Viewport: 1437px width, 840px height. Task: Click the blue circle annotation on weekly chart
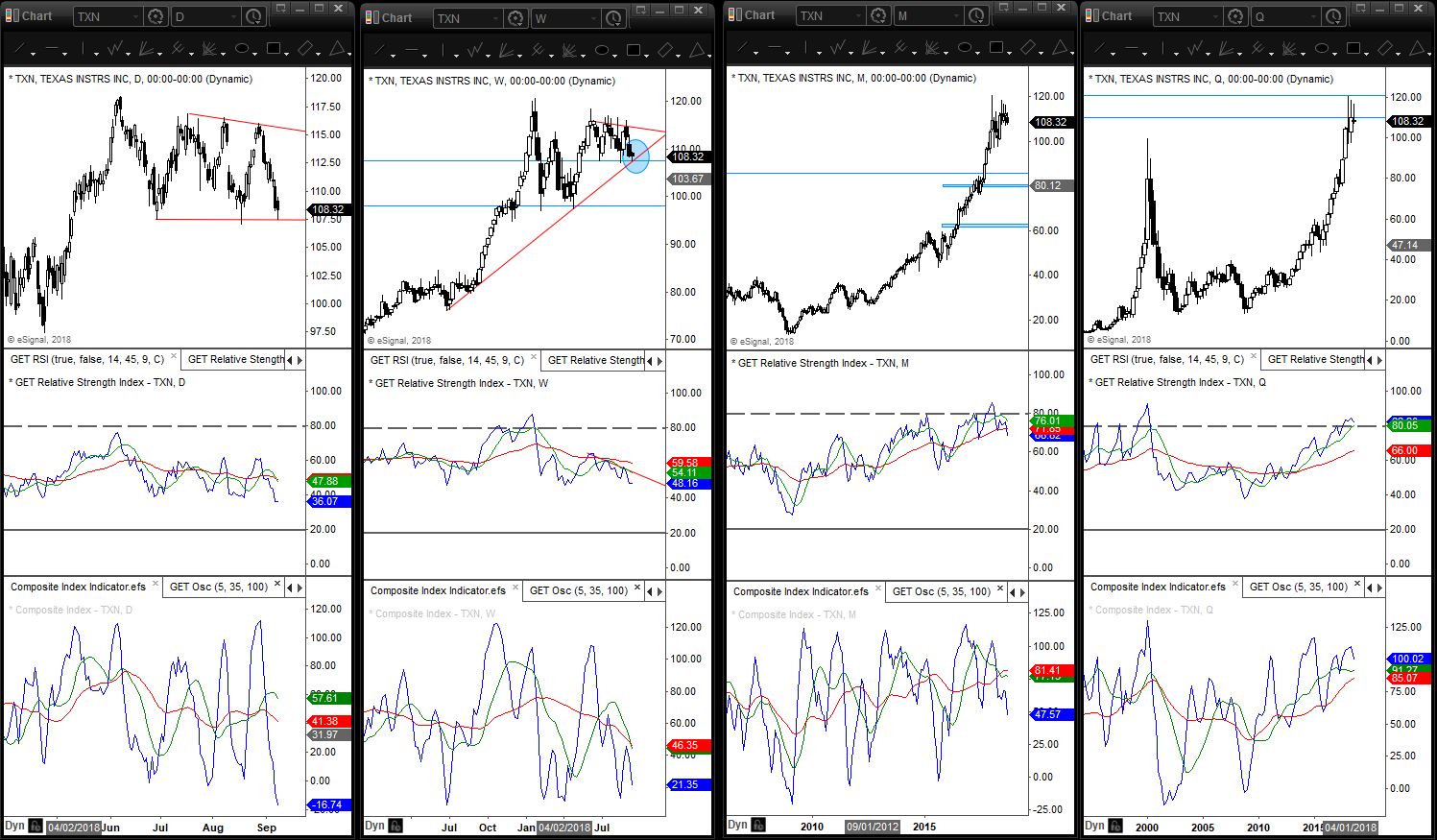click(x=636, y=156)
